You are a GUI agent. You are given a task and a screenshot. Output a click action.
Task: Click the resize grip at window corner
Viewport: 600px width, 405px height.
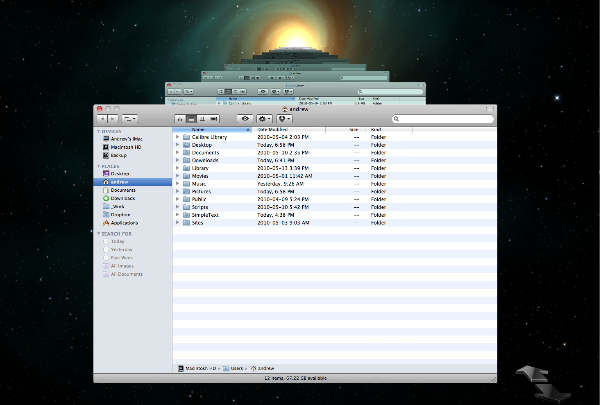tap(494, 379)
